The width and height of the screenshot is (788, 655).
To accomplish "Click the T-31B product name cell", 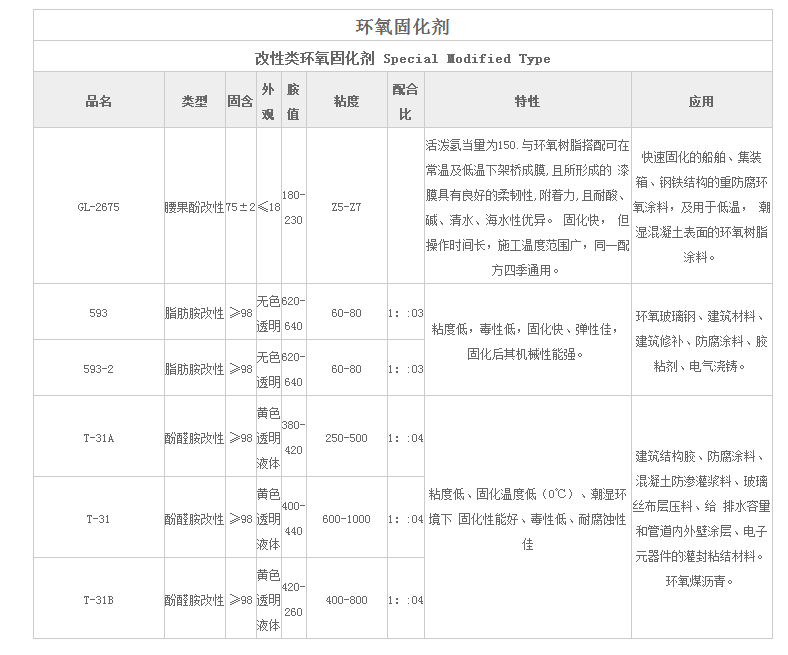I will coord(98,600).
